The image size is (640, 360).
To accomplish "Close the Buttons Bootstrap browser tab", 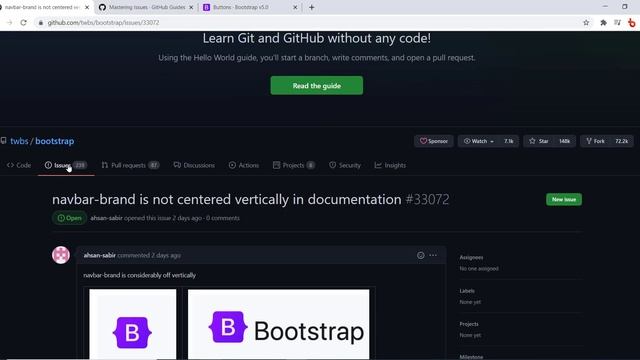I will (x=295, y=7).
